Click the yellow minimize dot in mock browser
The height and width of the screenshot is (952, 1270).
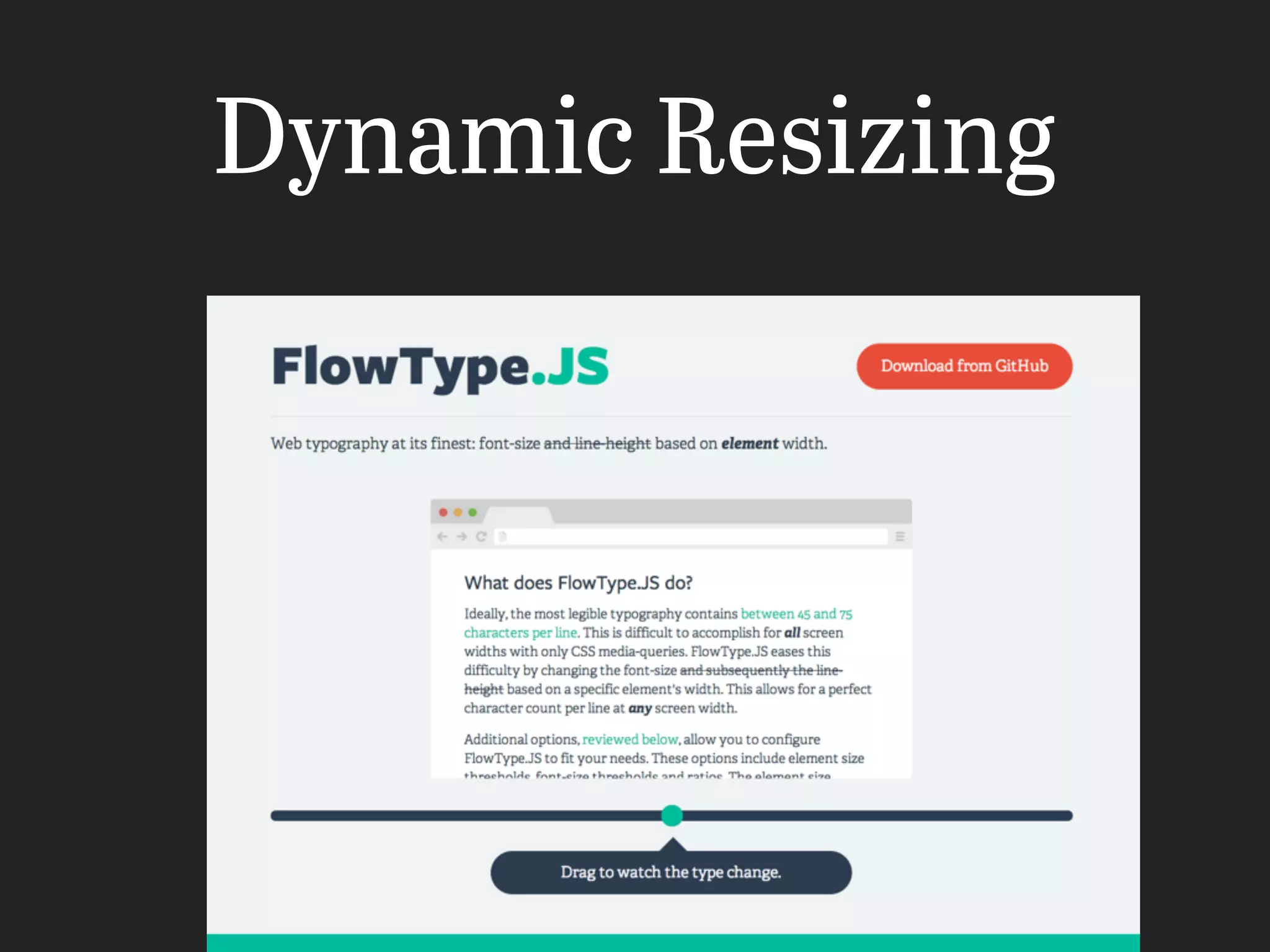(x=458, y=512)
